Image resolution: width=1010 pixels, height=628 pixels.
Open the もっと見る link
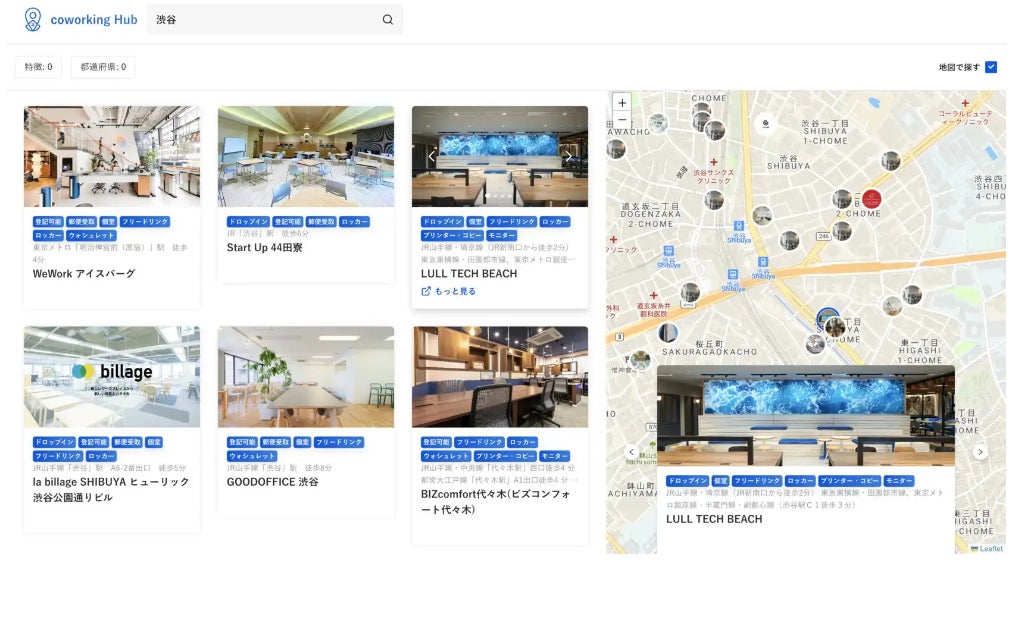pyautogui.click(x=448, y=291)
